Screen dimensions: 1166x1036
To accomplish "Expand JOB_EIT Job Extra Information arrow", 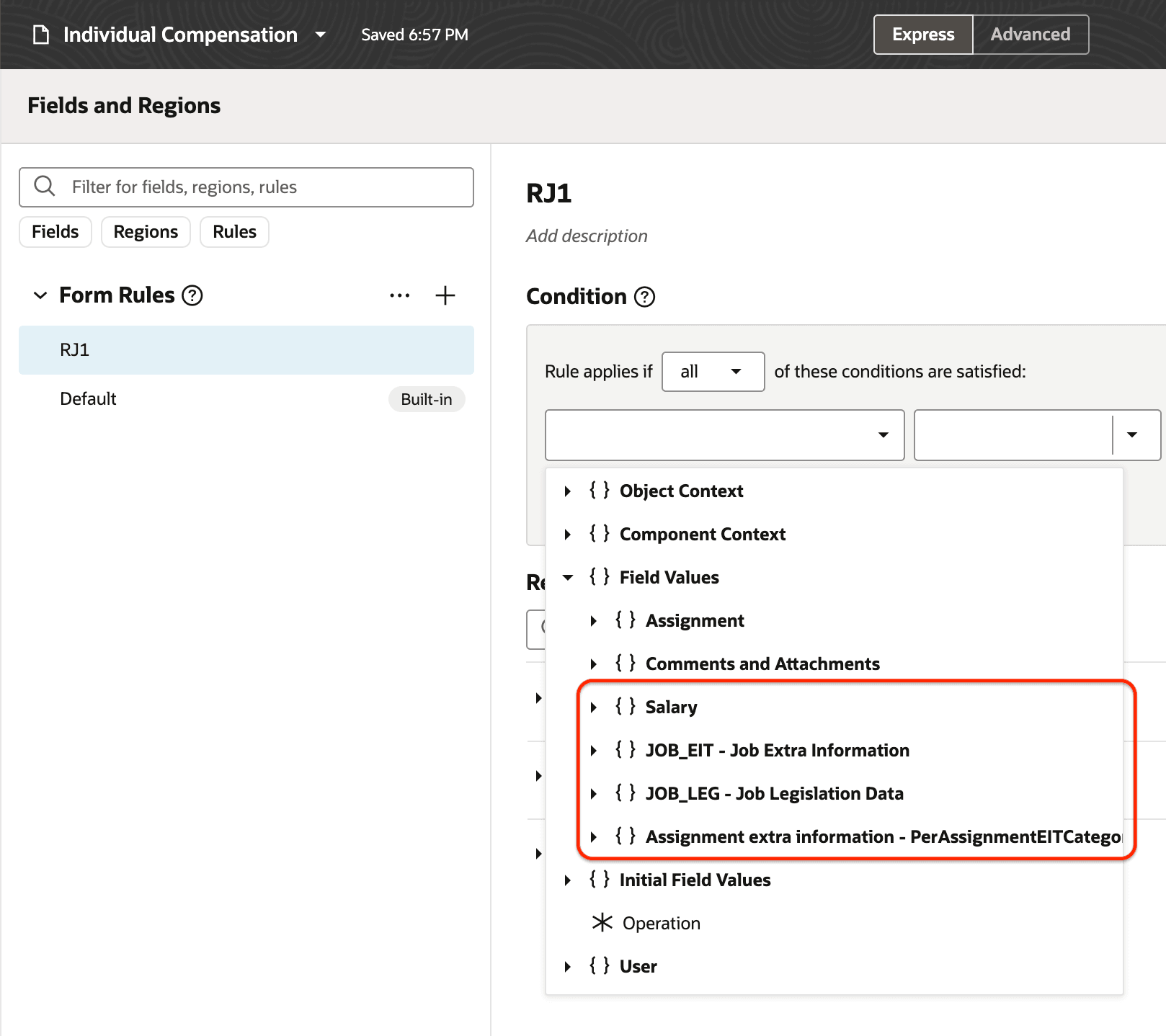I will pos(594,751).
